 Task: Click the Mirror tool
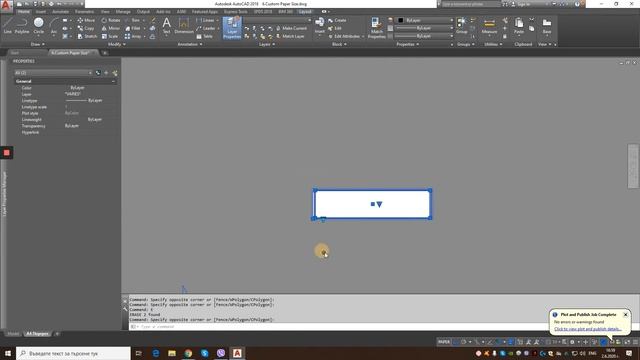click(111, 28)
